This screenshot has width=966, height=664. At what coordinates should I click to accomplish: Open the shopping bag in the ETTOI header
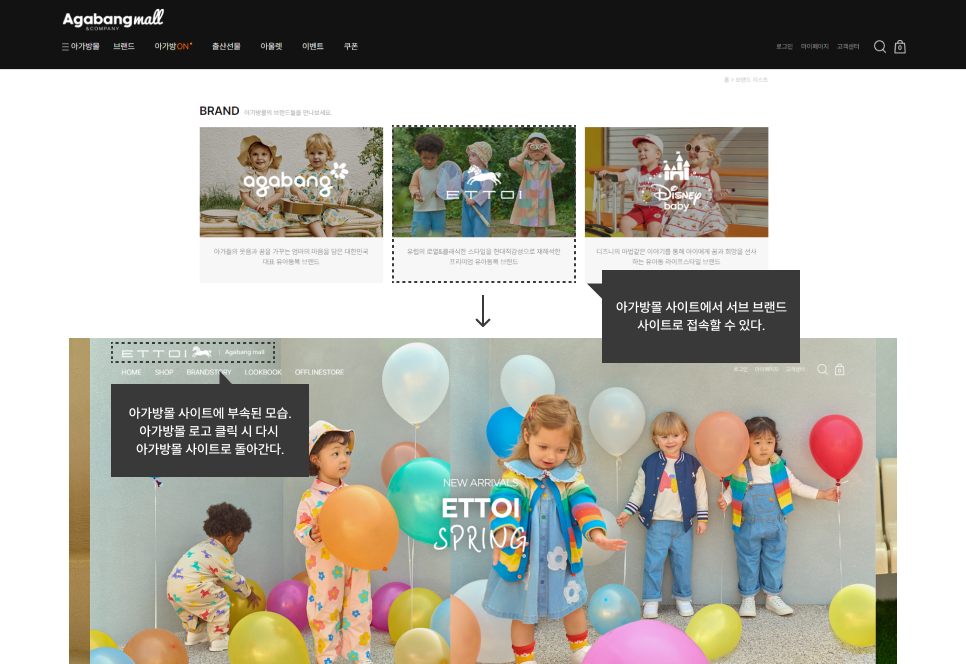coord(839,370)
